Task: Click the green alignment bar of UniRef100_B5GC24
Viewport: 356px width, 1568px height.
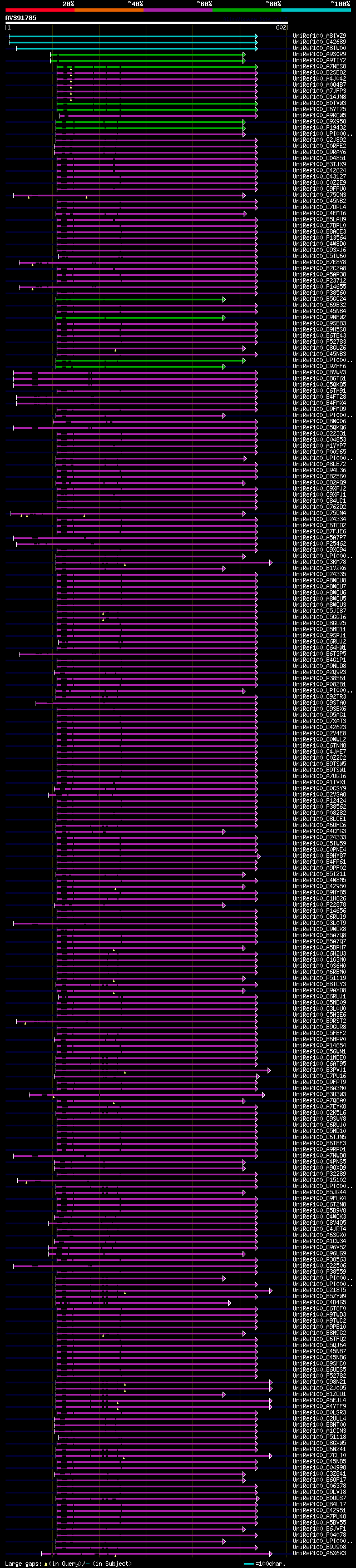Action: pyautogui.click(x=141, y=299)
